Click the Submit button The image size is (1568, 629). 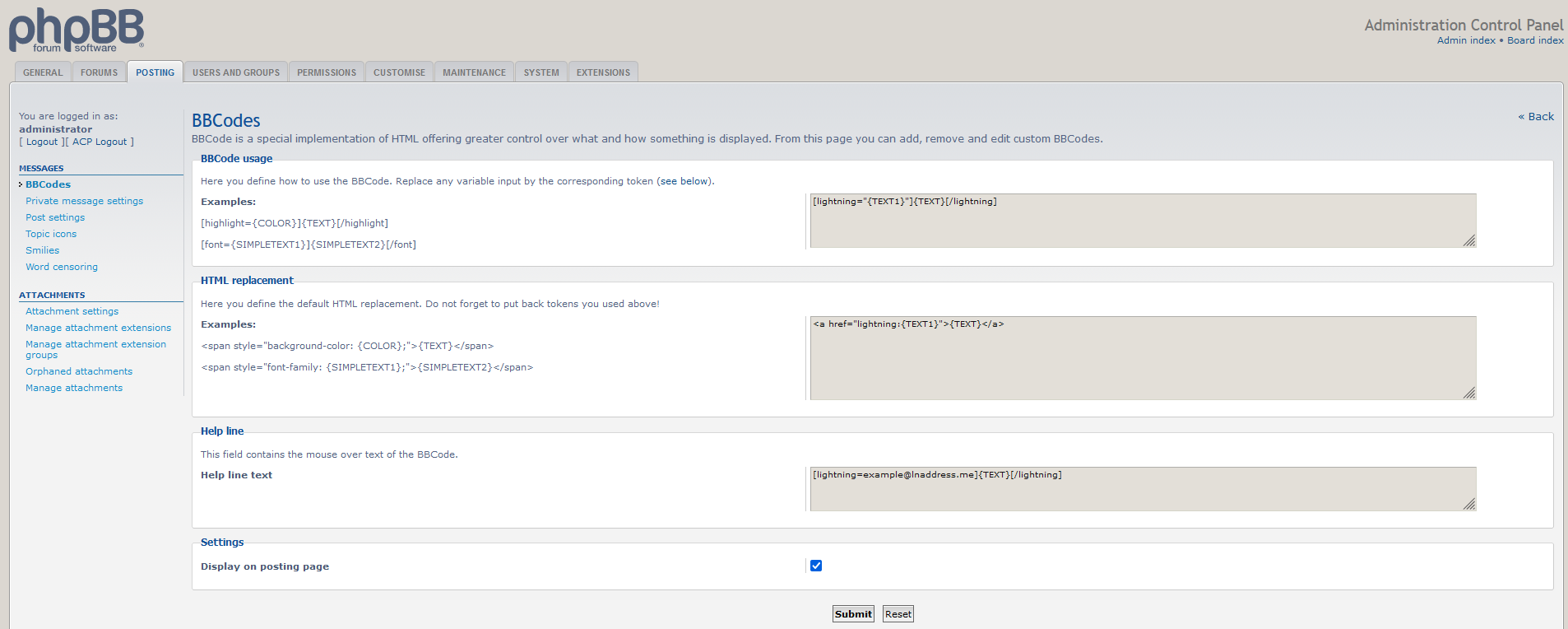click(853, 614)
